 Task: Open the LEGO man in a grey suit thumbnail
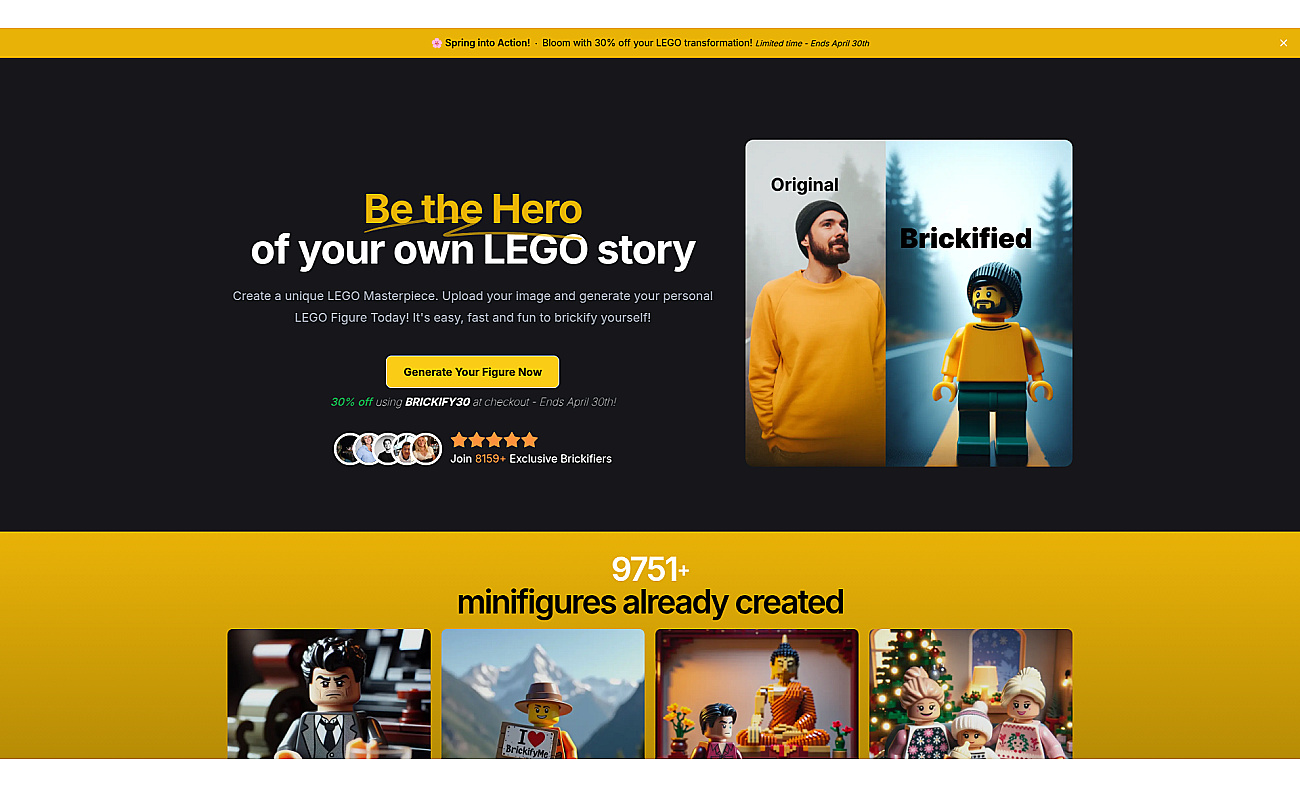click(329, 693)
